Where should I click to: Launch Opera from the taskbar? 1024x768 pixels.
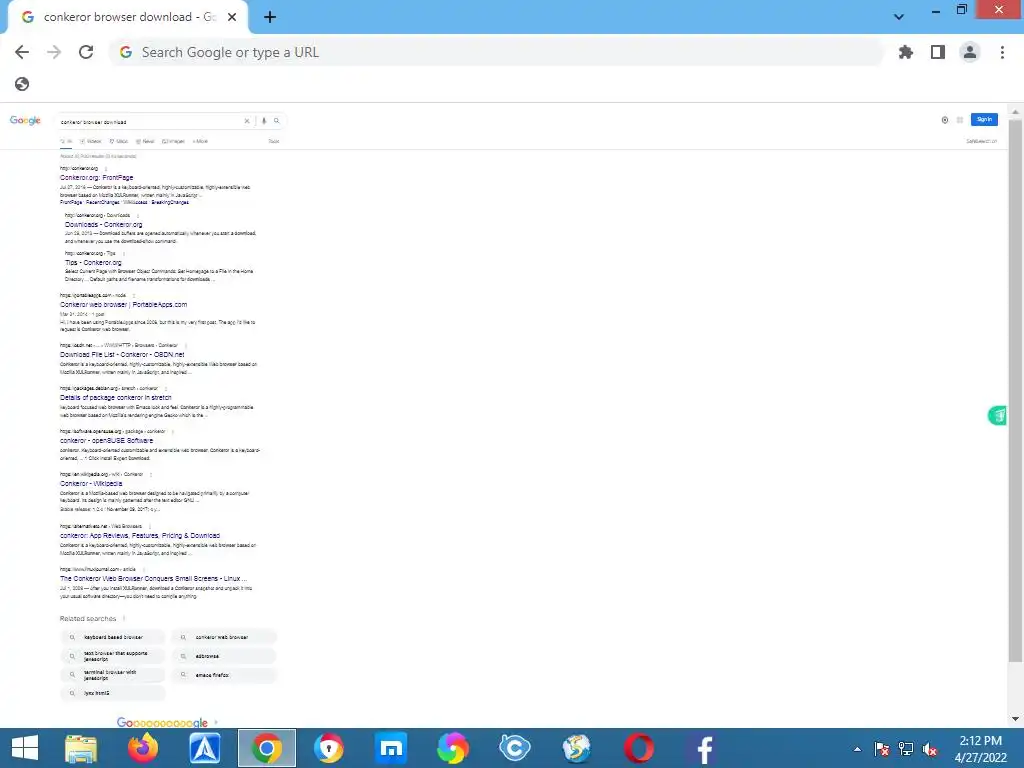coord(639,748)
